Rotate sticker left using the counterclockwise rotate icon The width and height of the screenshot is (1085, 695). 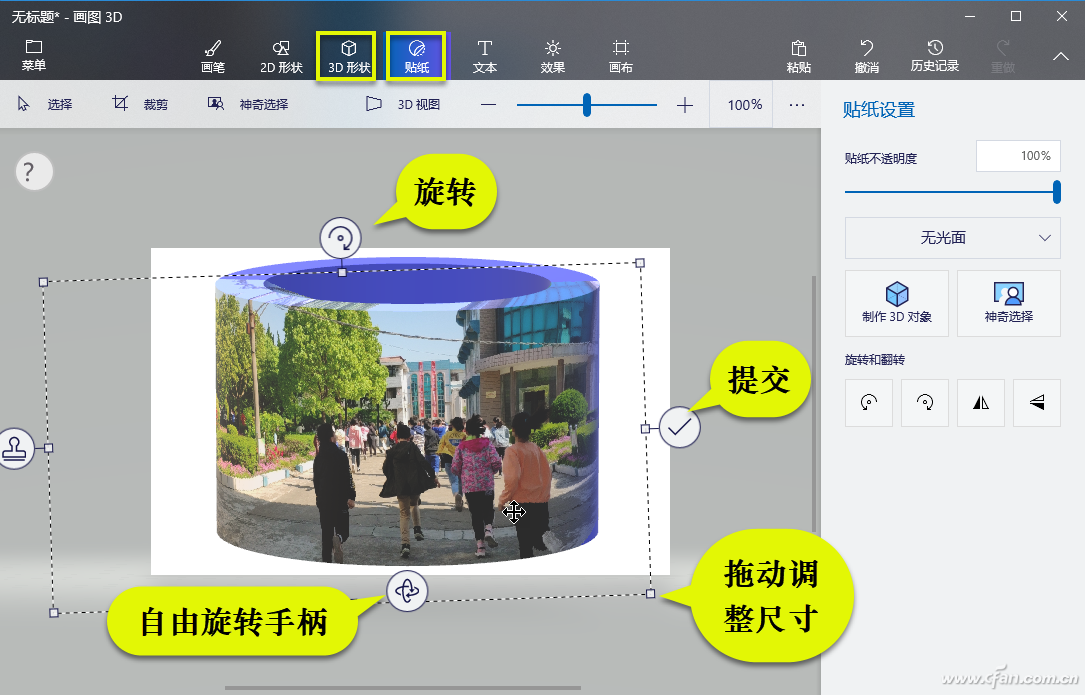(868, 402)
